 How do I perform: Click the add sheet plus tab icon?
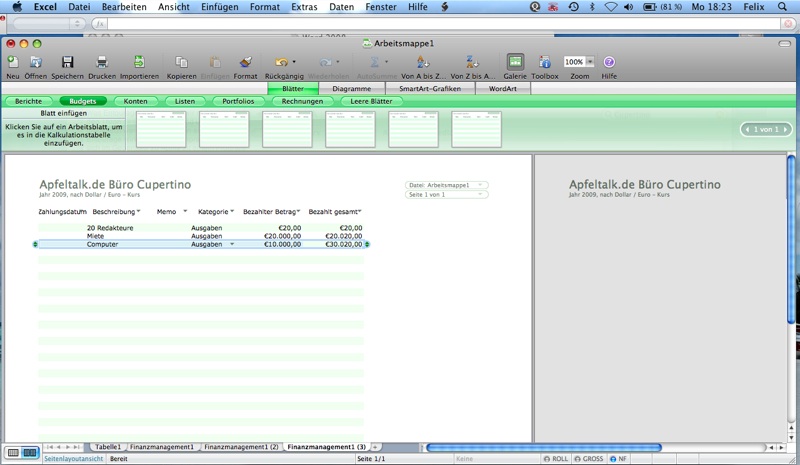point(375,447)
